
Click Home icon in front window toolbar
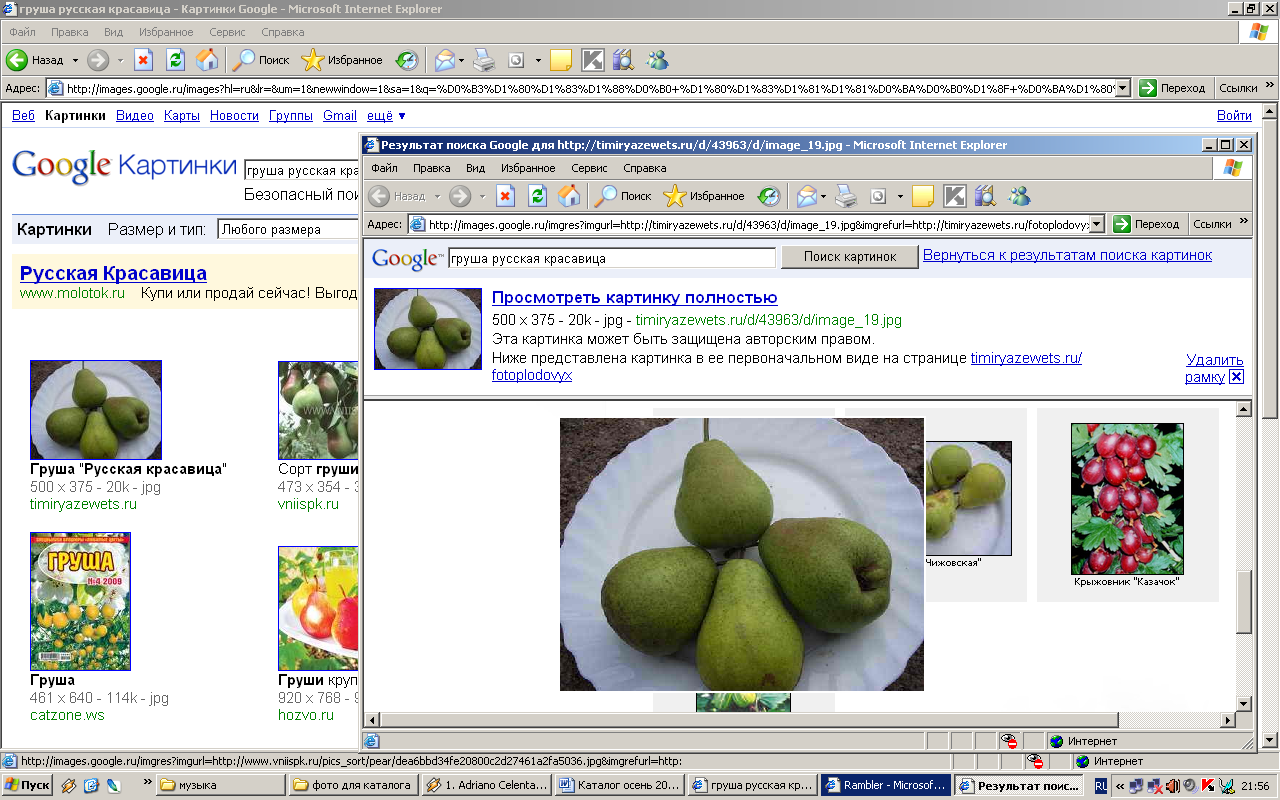569,196
